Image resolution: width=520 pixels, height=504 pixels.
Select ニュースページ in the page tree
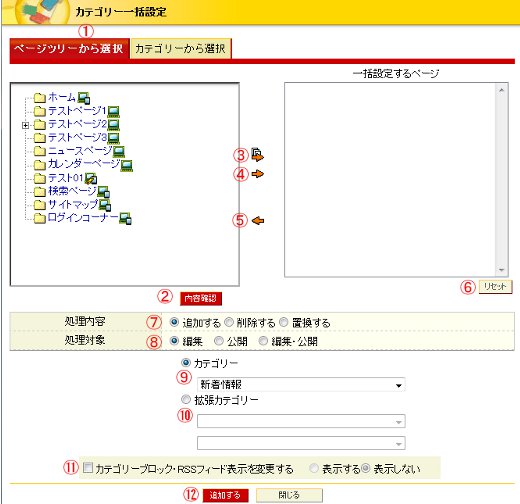(x=80, y=151)
